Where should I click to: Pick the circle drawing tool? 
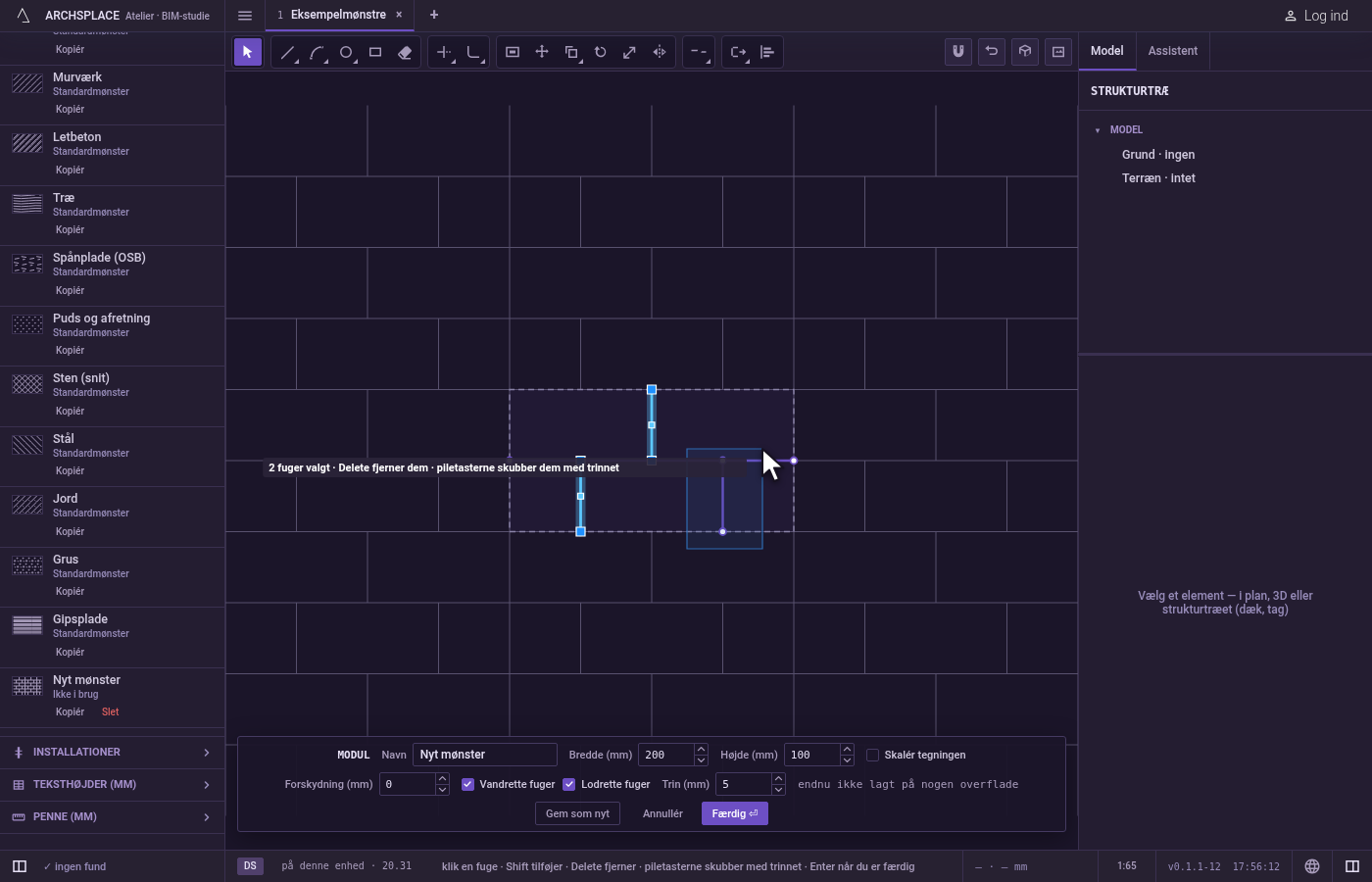(346, 52)
